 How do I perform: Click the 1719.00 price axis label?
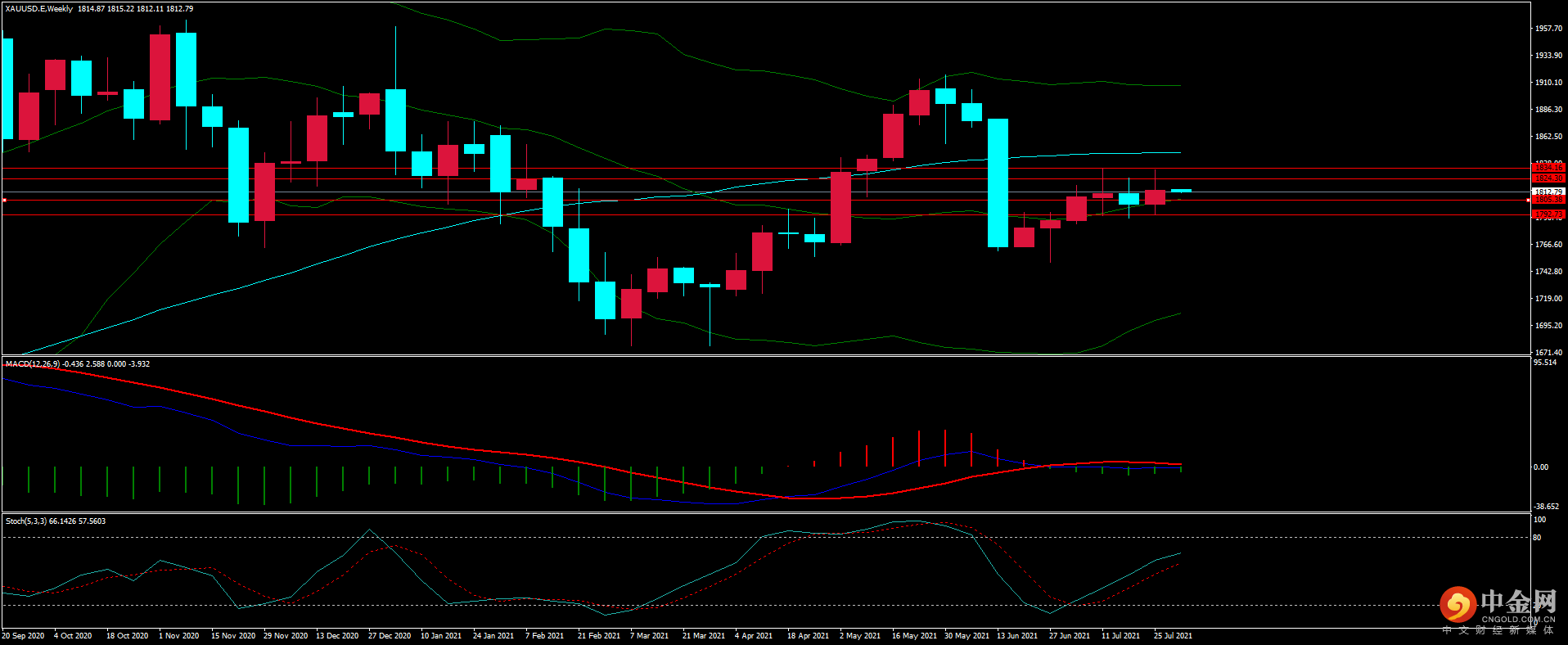point(1549,299)
